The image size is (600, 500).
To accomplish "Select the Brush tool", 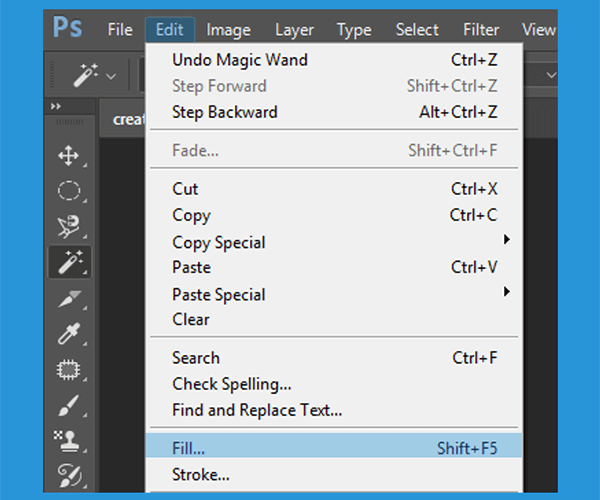I will pos(69,406).
